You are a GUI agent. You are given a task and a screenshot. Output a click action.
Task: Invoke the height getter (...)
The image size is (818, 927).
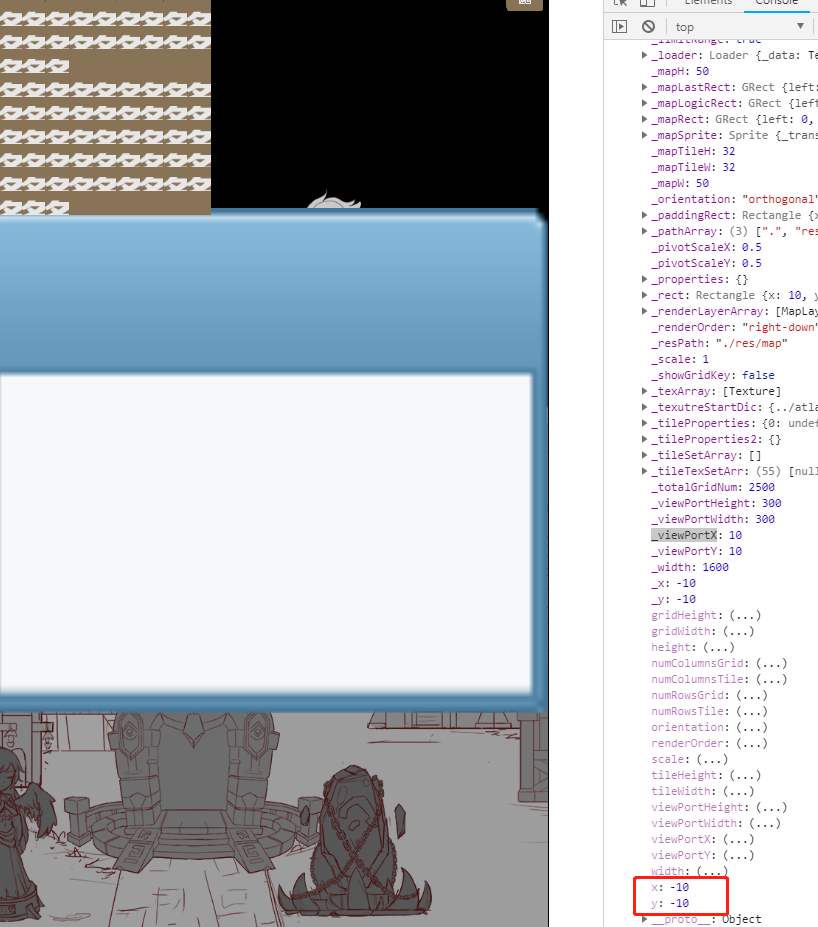pos(719,647)
